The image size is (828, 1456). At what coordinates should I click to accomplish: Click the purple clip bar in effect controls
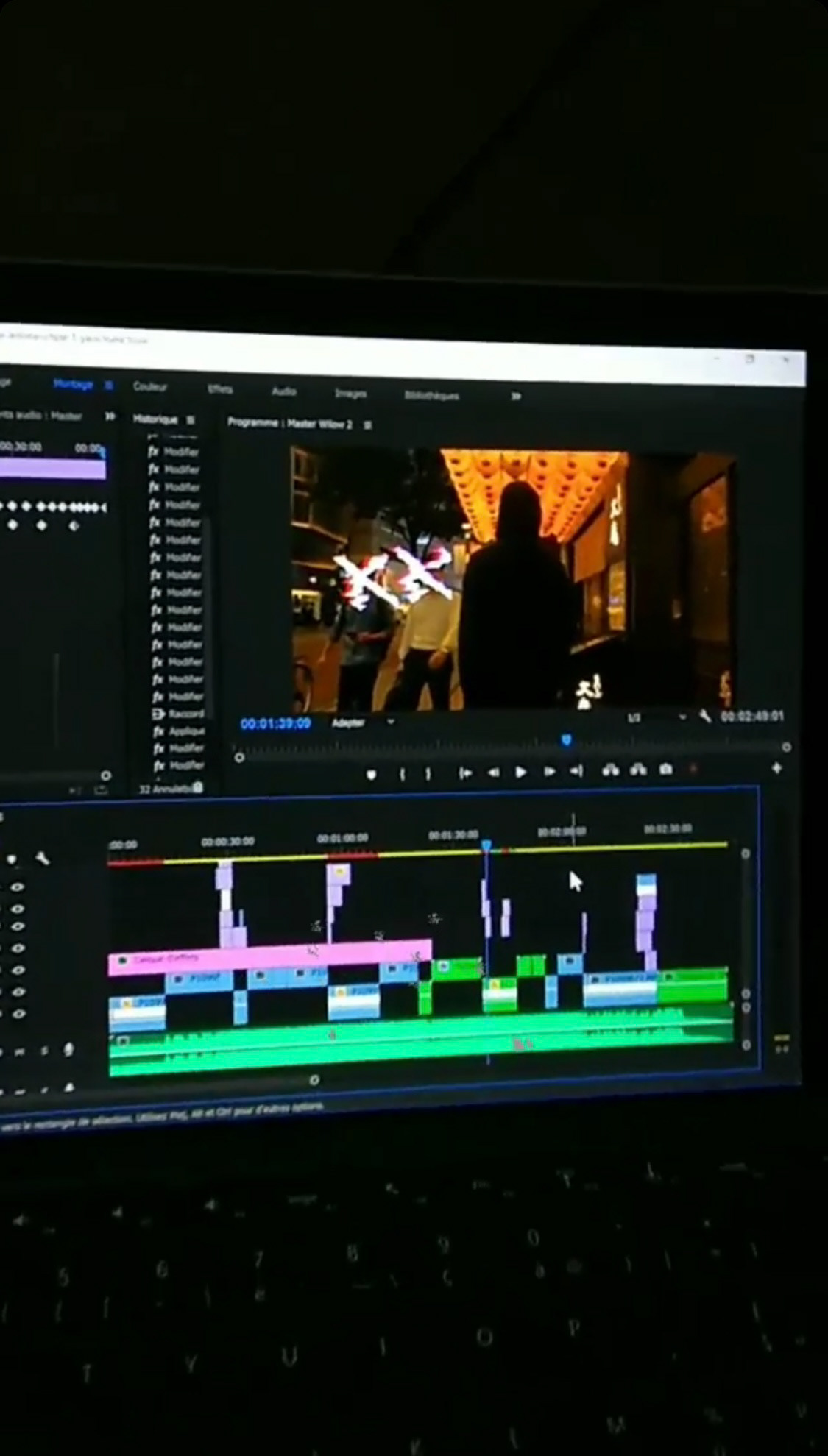[x=52, y=469]
